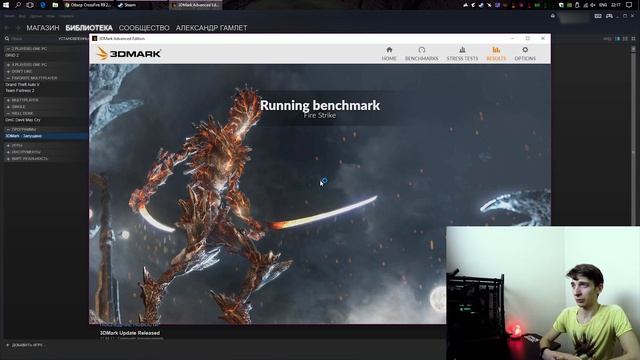Open Windows Action Center icon

pyautogui.click(x=629, y=5)
